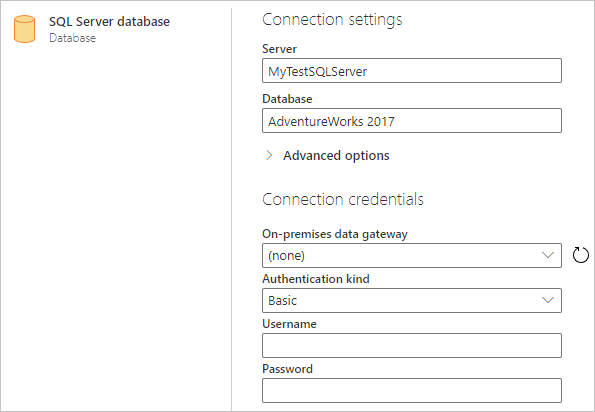Click the Username field label

tap(289, 324)
